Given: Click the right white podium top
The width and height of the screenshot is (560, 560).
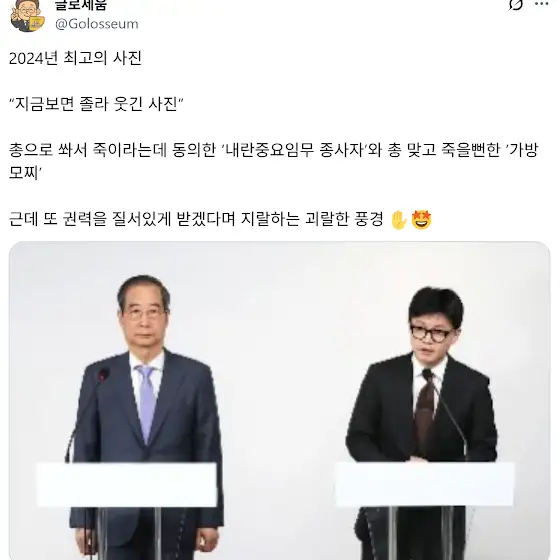Looking at the screenshot, I should click(425, 484).
